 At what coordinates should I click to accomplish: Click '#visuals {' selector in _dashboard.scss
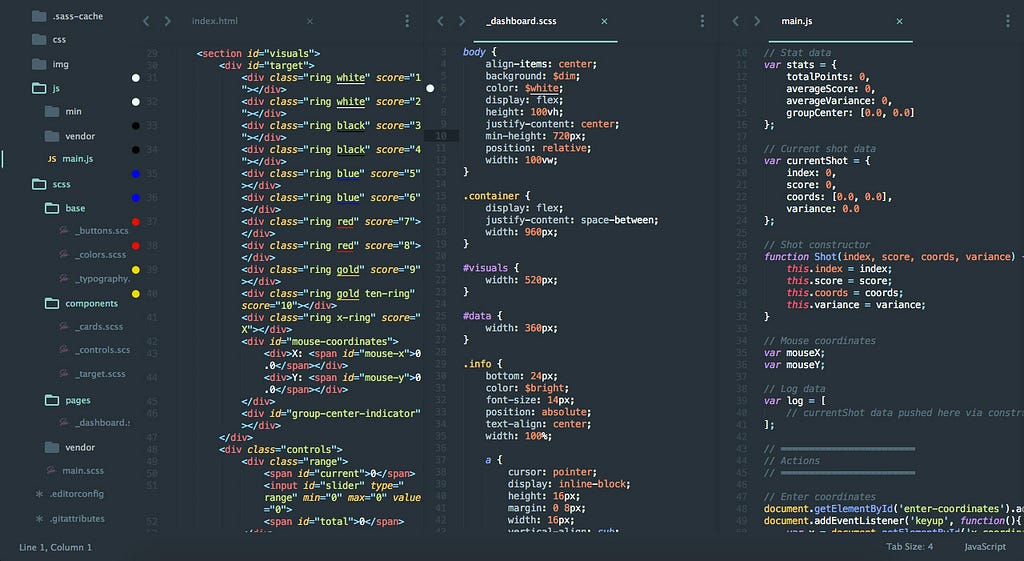[x=490, y=268]
